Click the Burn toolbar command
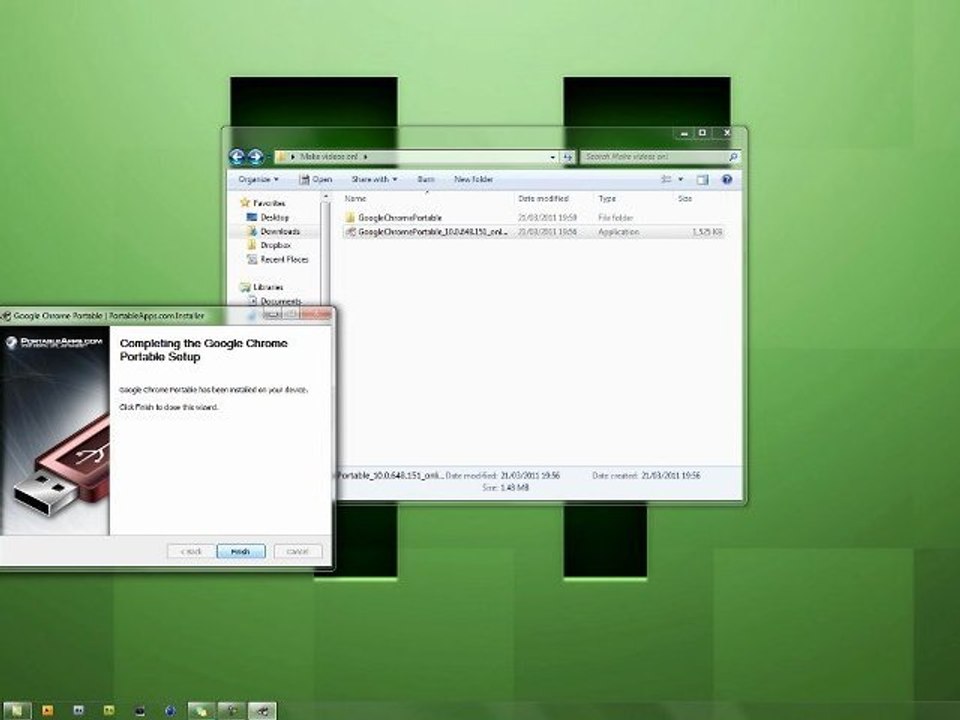 (426, 179)
